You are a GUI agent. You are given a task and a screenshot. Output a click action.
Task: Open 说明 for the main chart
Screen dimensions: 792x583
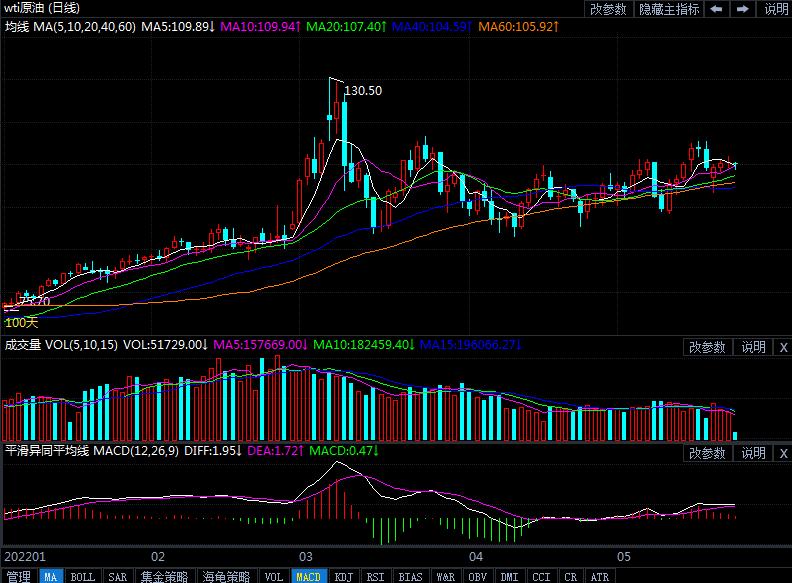775,9
